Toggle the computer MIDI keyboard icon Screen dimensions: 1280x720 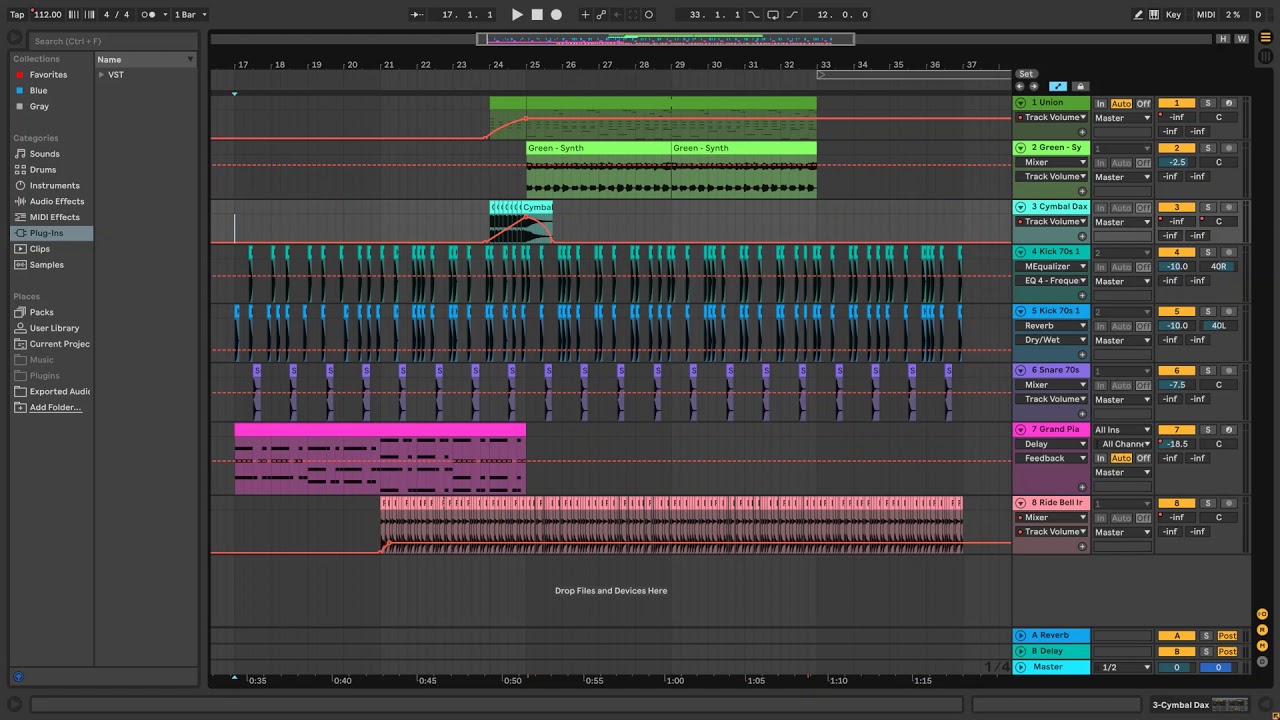tap(1154, 15)
